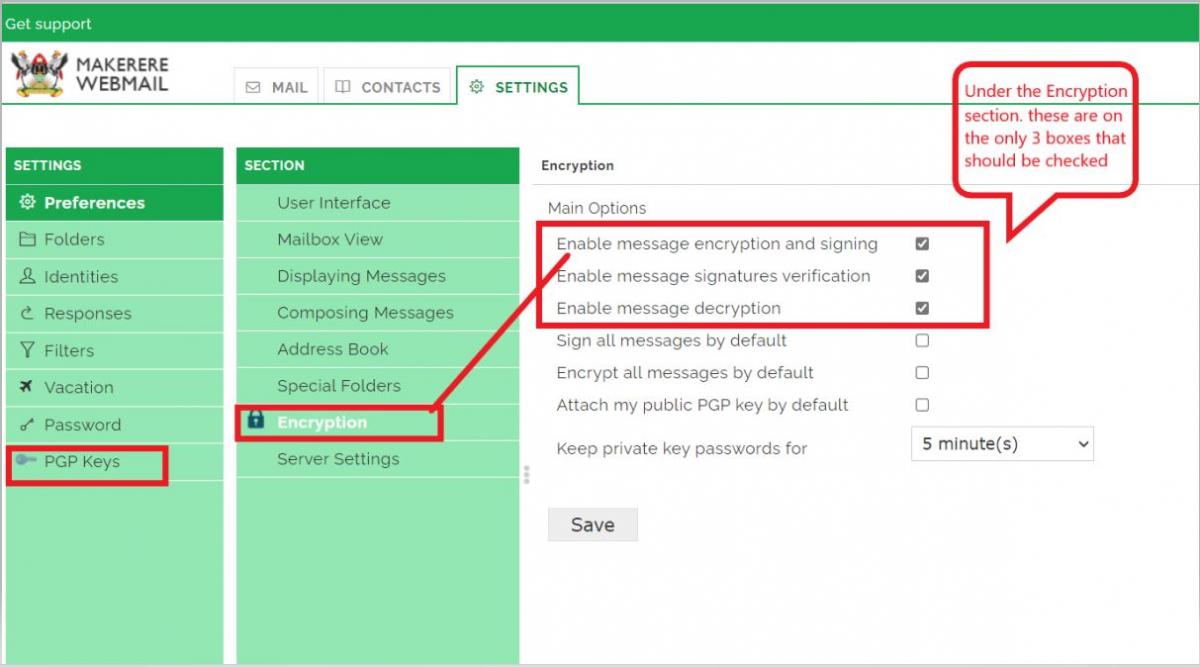Select the Displaying Messages section
The image size is (1200, 667).
point(378,276)
